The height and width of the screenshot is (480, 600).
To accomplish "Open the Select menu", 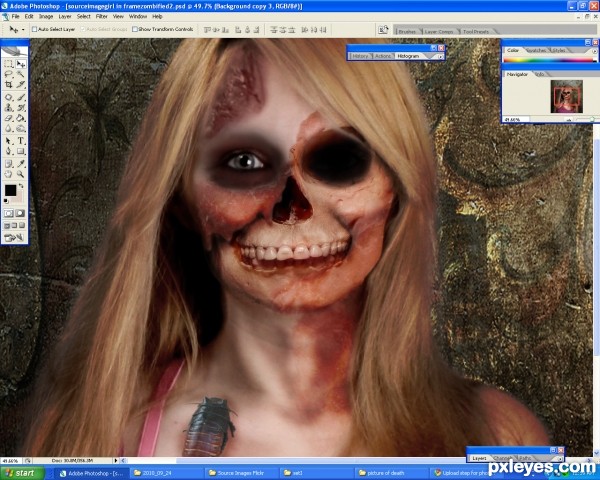I will tap(83, 16).
